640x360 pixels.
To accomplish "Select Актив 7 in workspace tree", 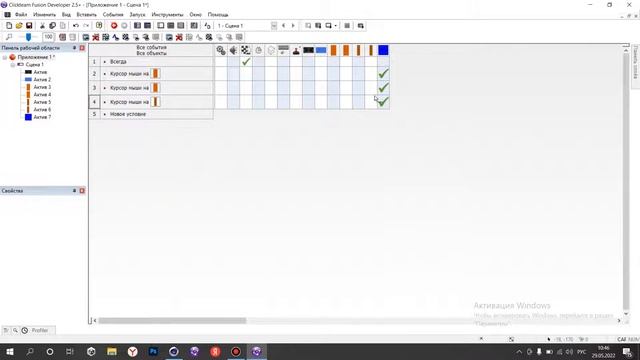I will tap(42, 117).
